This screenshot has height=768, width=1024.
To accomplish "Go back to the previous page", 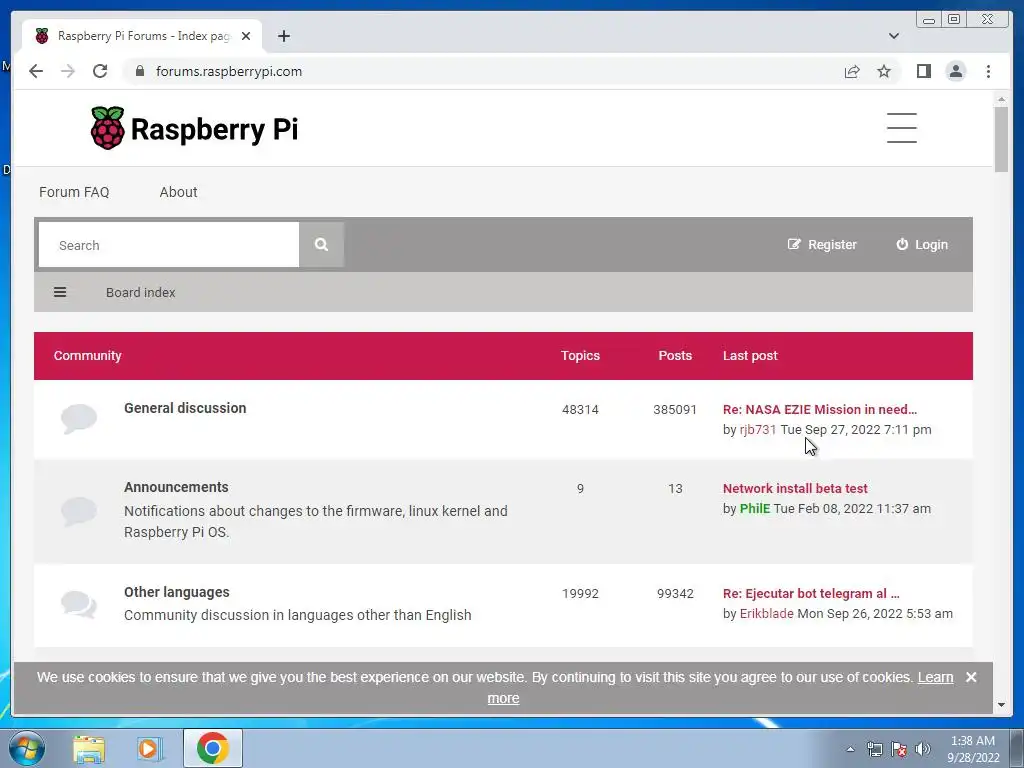I will (36, 71).
